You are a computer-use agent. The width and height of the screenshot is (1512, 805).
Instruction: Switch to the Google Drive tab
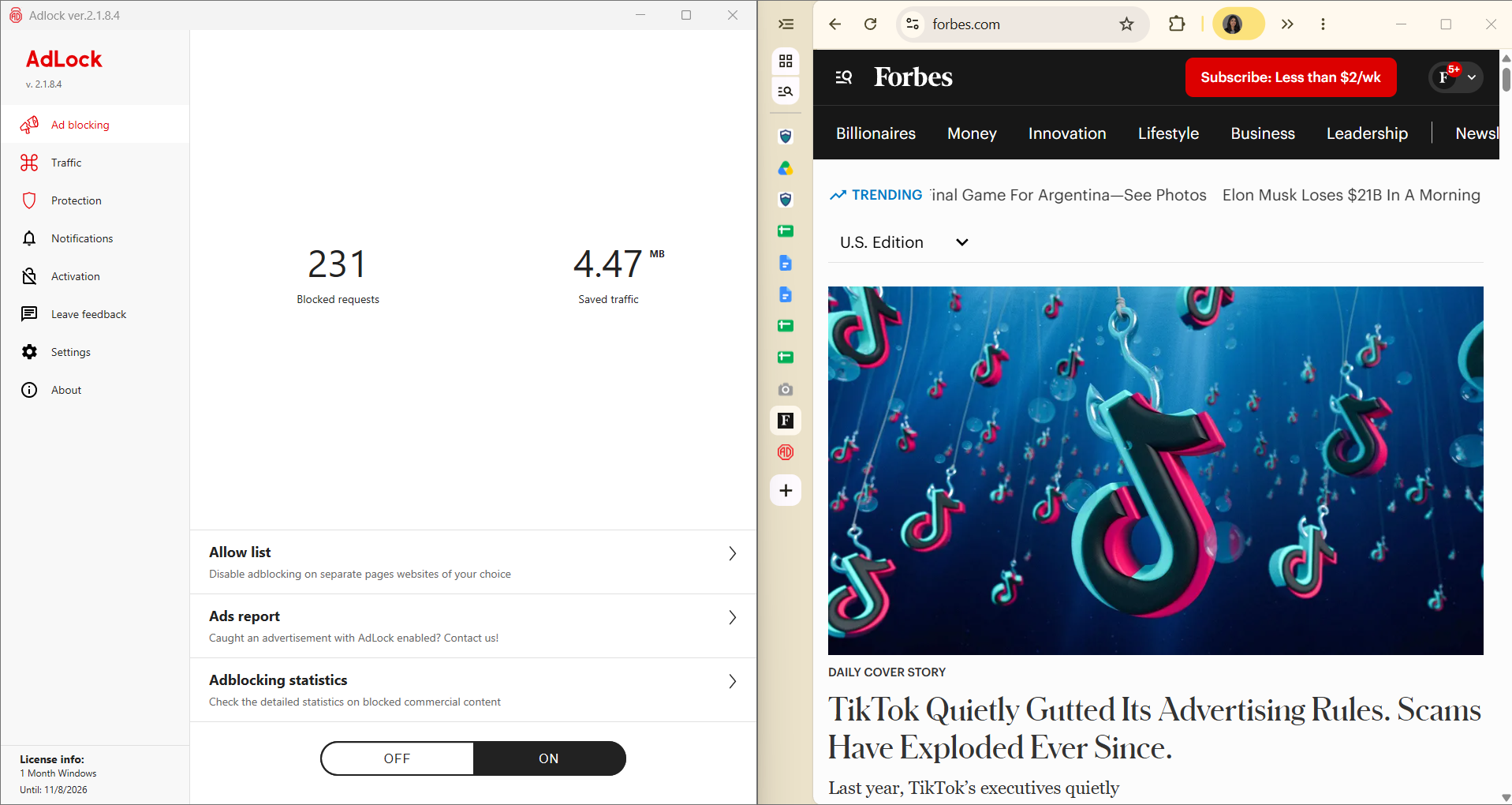tap(786, 168)
